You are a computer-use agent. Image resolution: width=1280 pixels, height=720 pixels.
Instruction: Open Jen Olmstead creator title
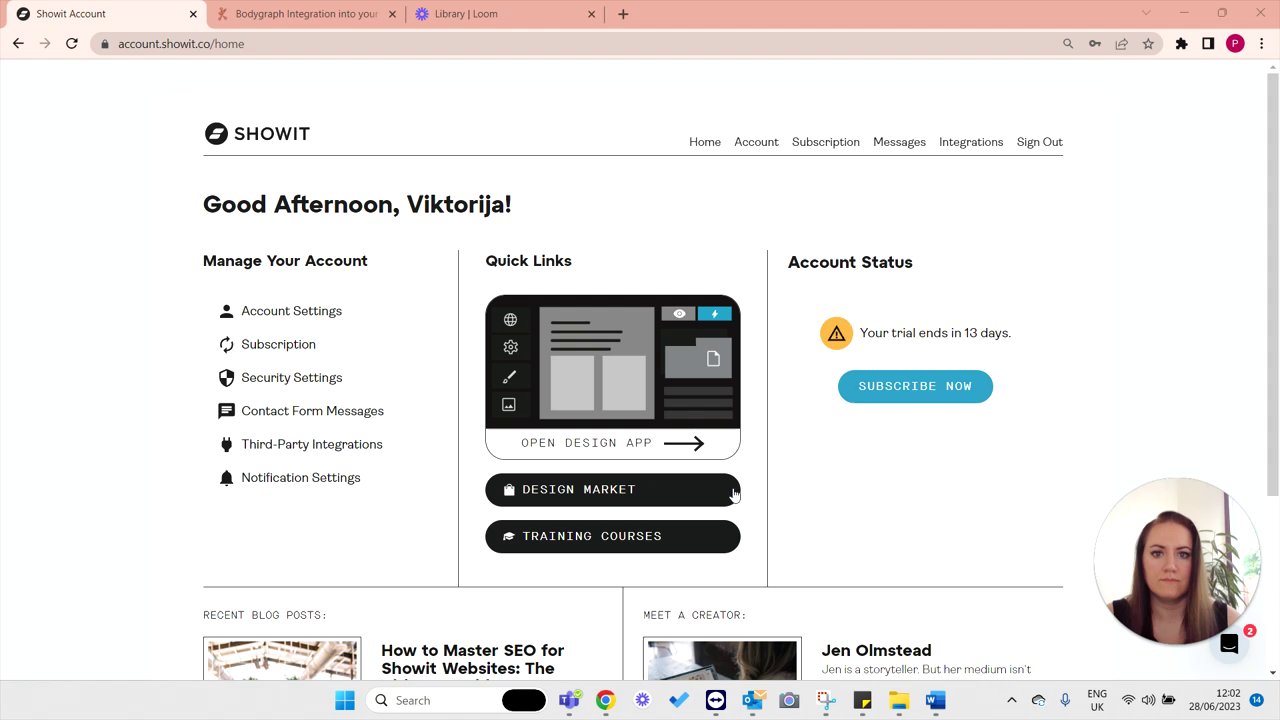876,651
